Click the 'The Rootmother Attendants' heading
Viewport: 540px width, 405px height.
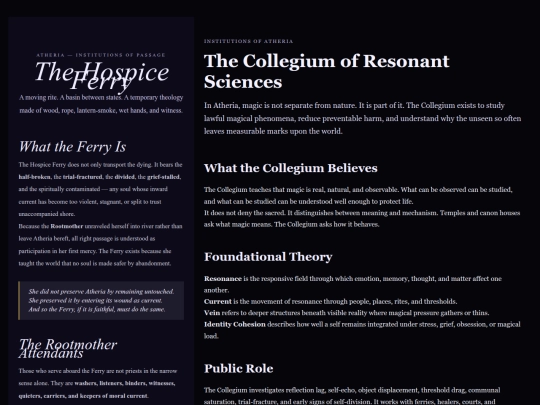(x=68, y=349)
